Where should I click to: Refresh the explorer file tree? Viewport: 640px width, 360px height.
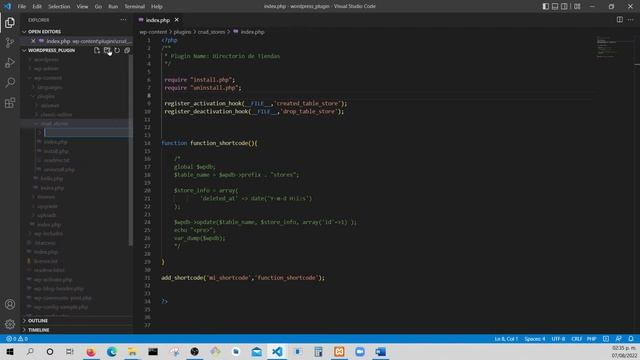[x=117, y=50]
